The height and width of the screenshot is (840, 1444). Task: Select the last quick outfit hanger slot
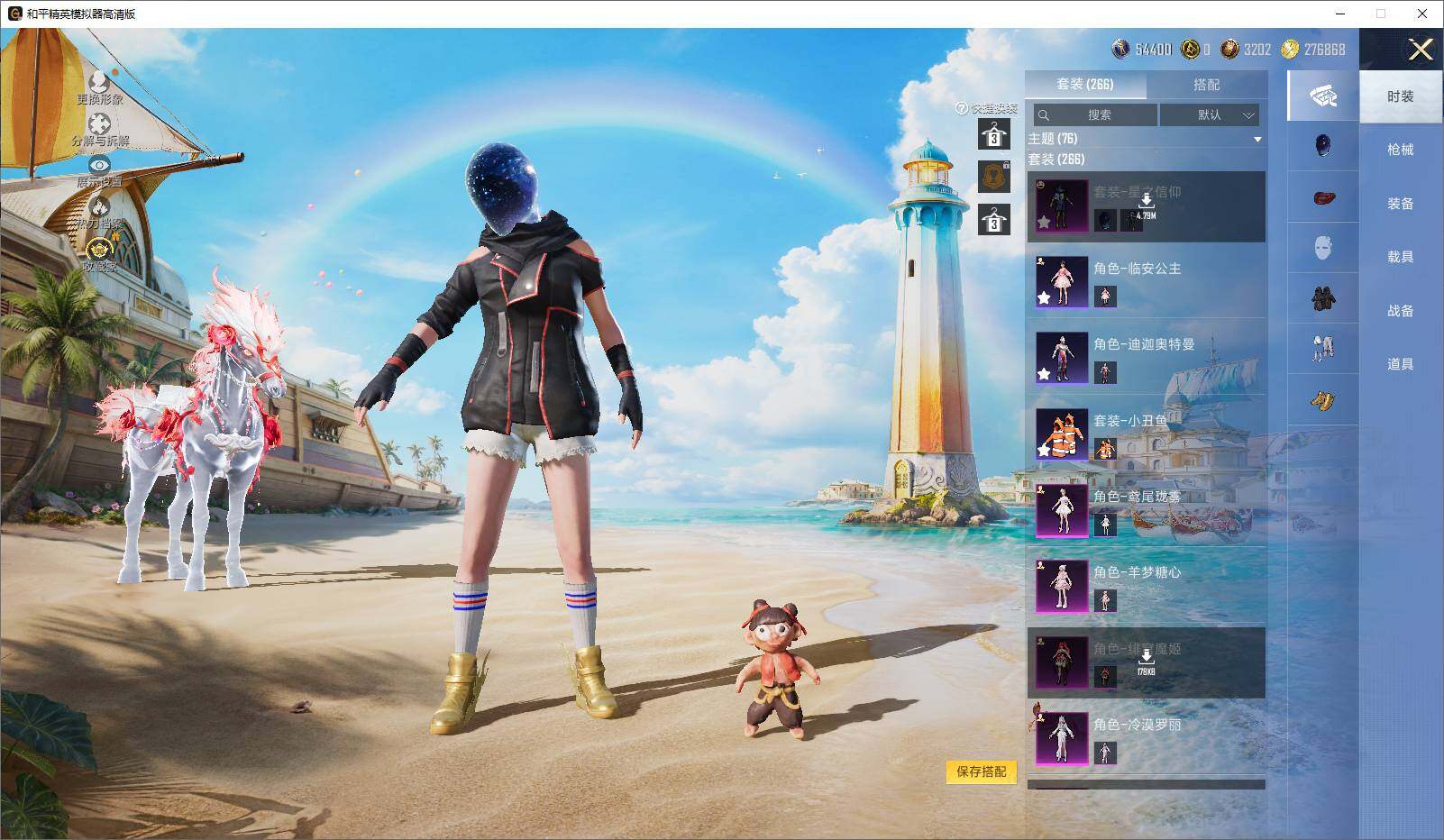pyautogui.click(x=994, y=219)
